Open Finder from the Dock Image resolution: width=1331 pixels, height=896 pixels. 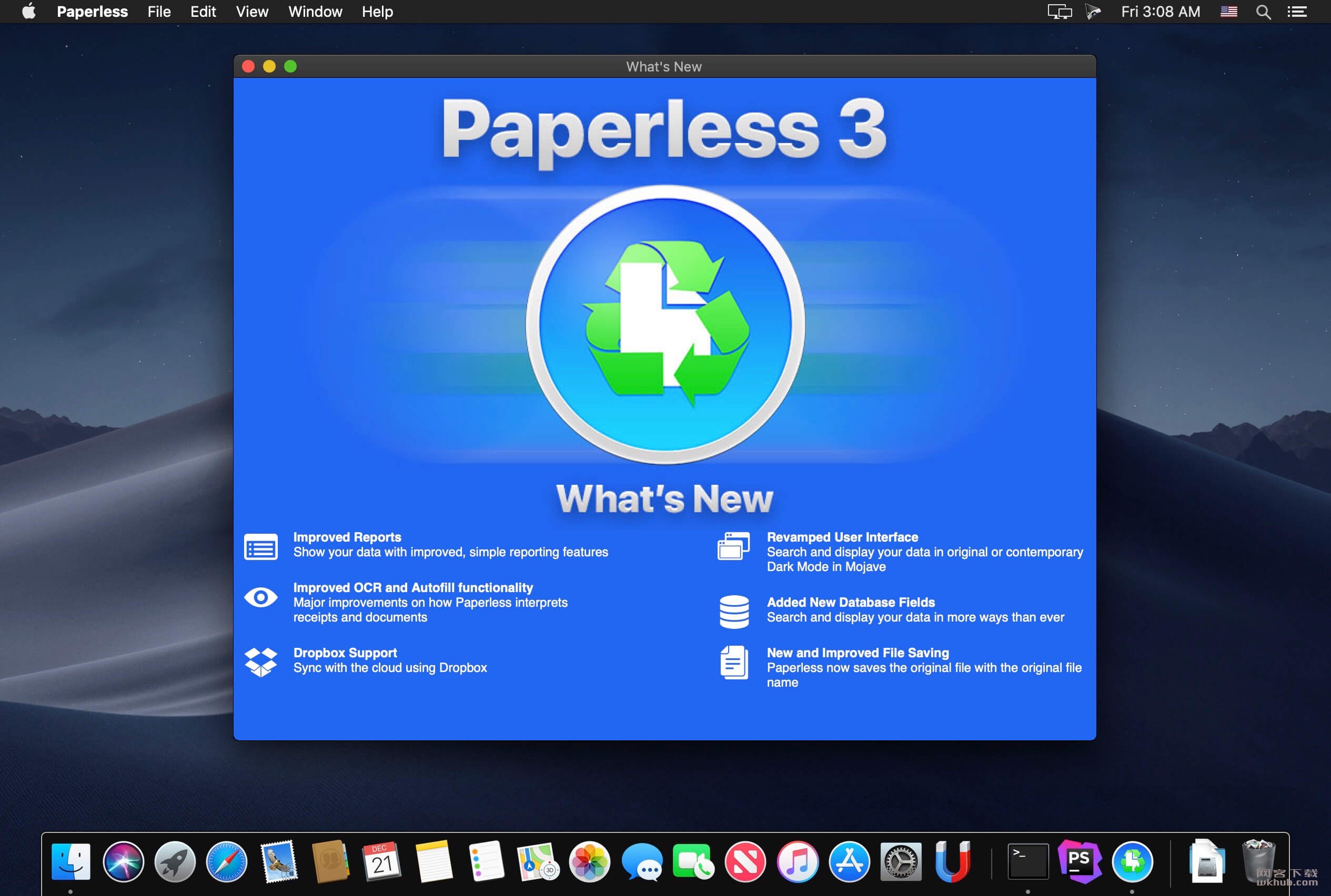[71, 861]
